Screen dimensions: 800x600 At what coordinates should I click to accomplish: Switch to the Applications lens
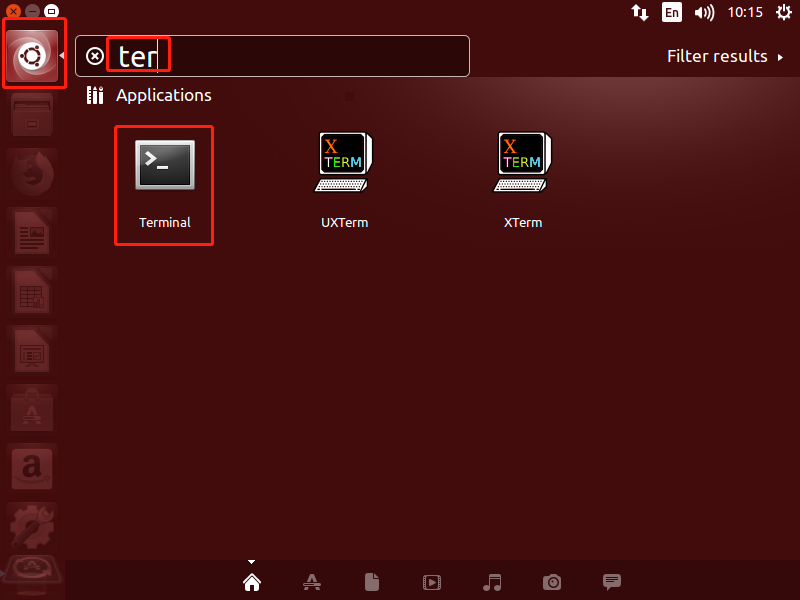(x=311, y=582)
